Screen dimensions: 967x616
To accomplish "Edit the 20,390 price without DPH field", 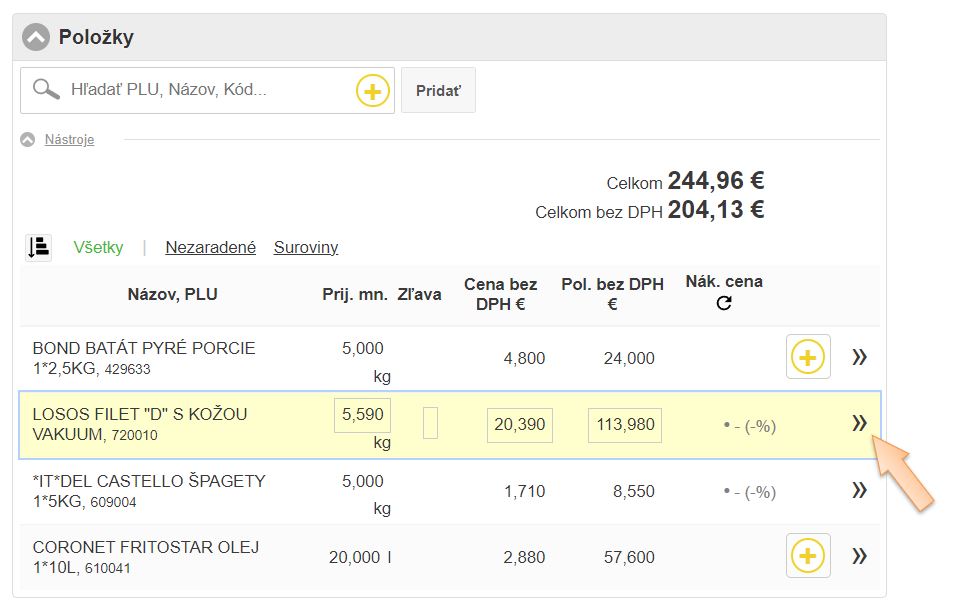I will coord(519,425).
